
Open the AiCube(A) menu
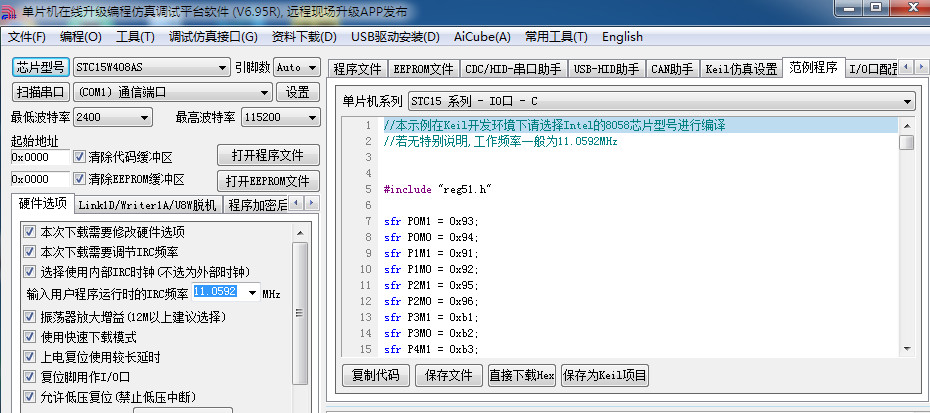[x=482, y=37]
